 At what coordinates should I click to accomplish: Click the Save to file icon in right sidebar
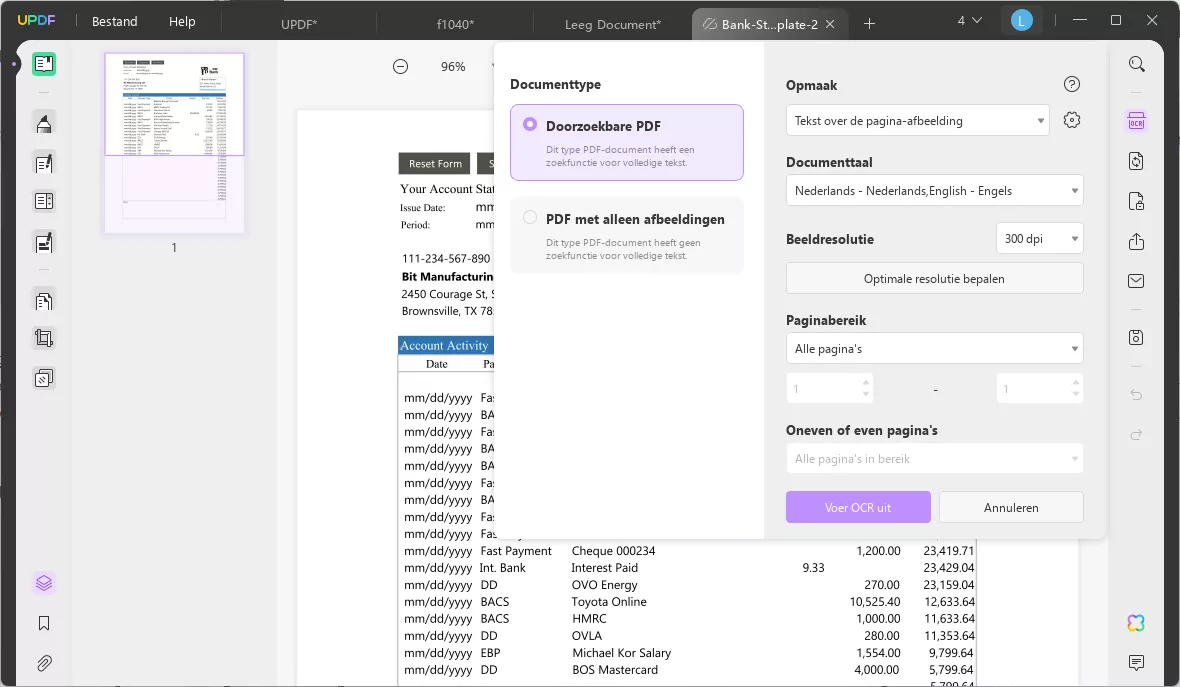coord(1136,337)
